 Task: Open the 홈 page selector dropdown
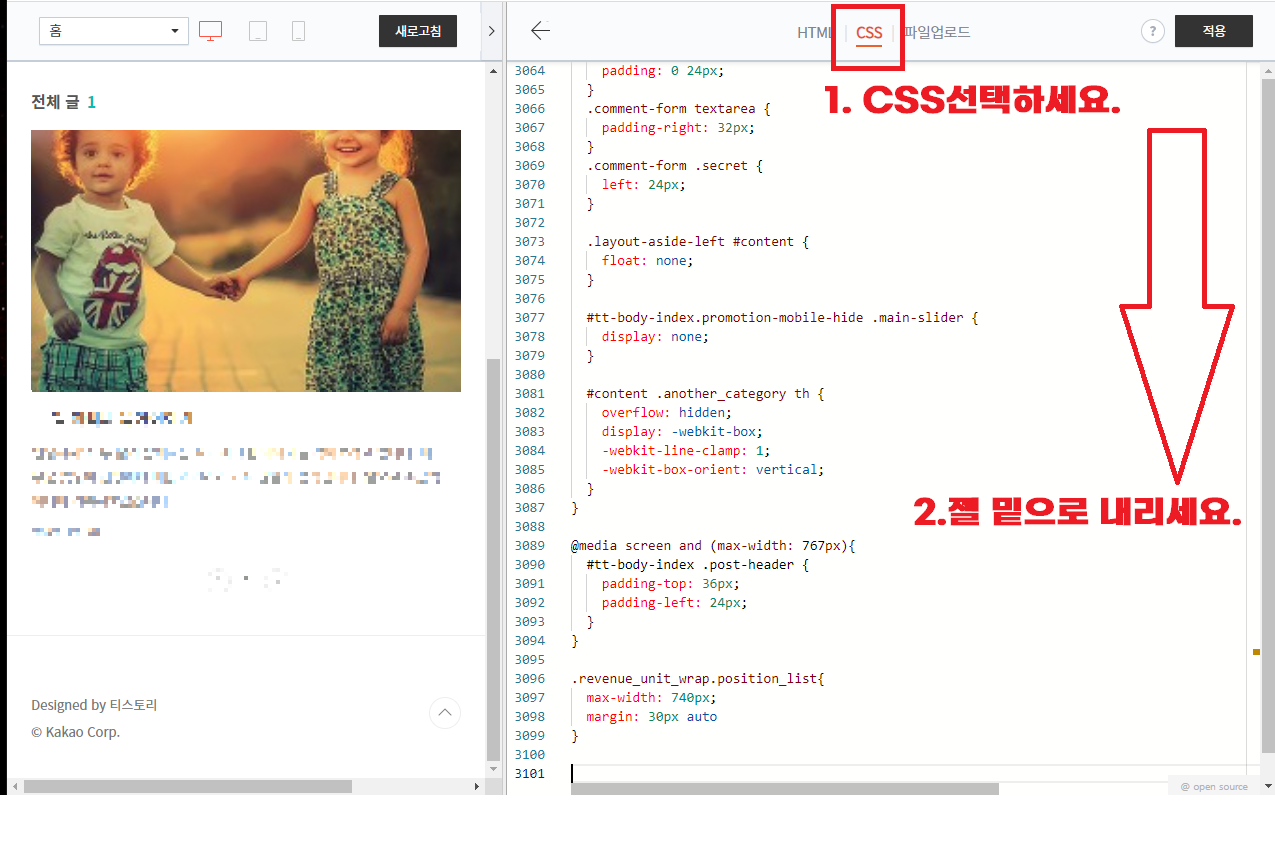[x=113, y=31]
